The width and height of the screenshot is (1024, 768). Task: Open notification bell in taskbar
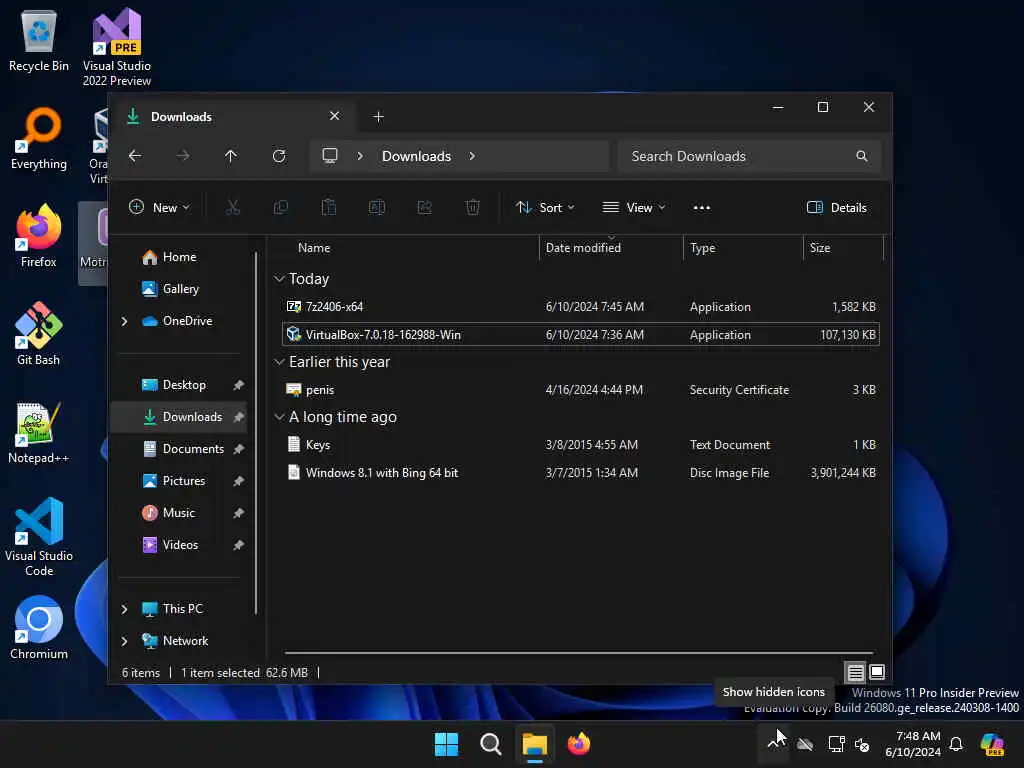click(956, 744)
